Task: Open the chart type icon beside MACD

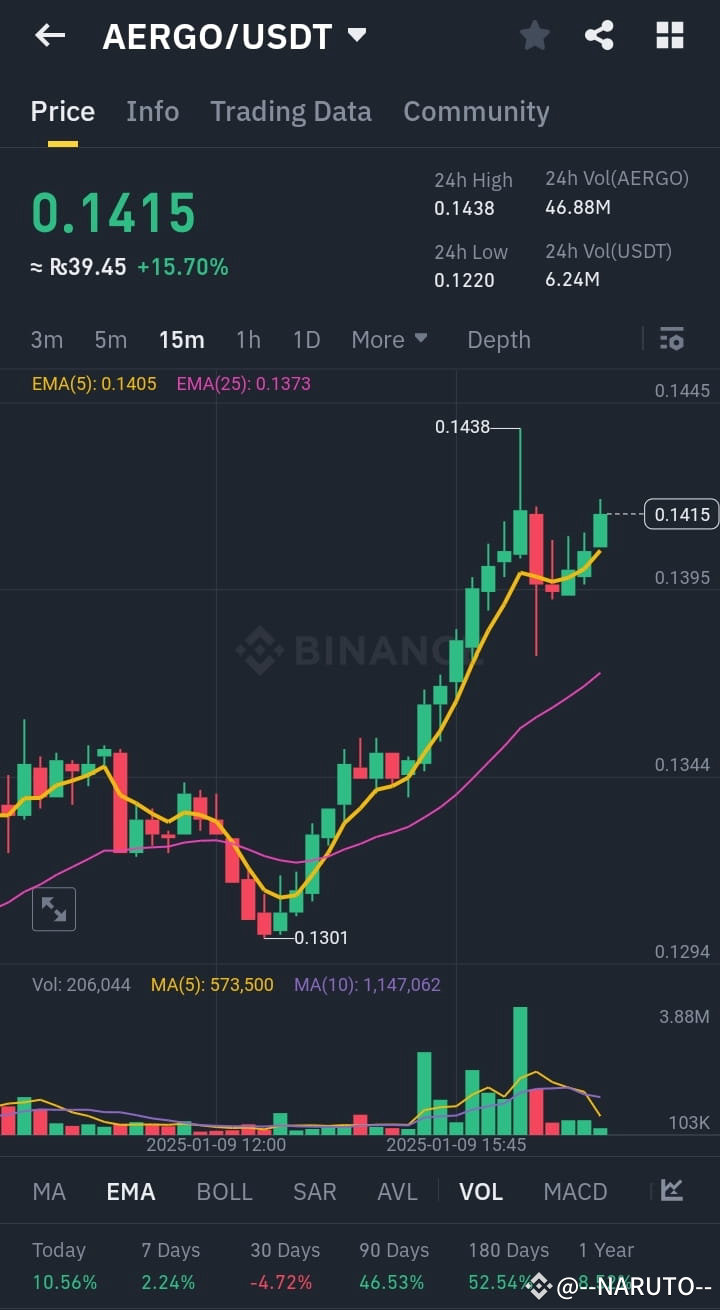Action: [672, 1191]
